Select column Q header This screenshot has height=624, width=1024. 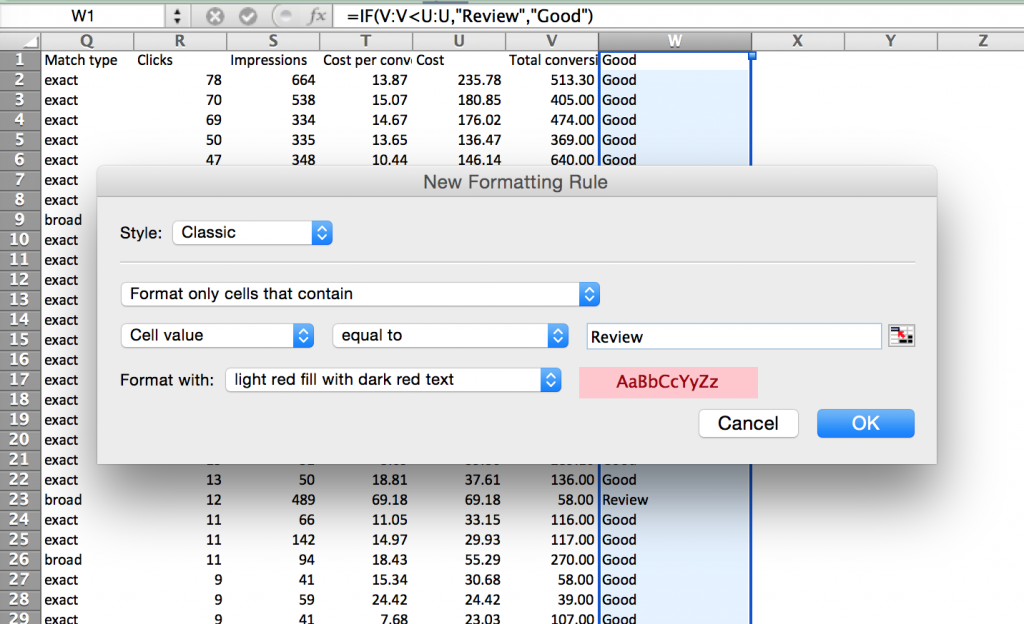pyautogui.click(x=87, y=41)
